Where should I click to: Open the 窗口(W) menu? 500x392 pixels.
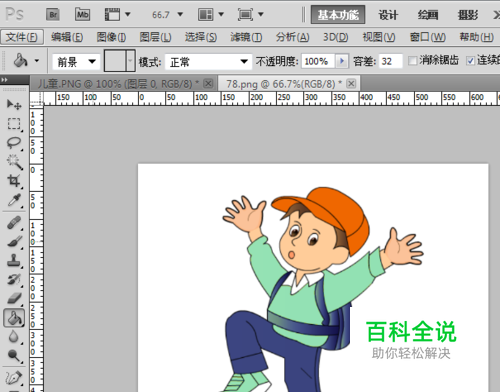pos(428,37)
